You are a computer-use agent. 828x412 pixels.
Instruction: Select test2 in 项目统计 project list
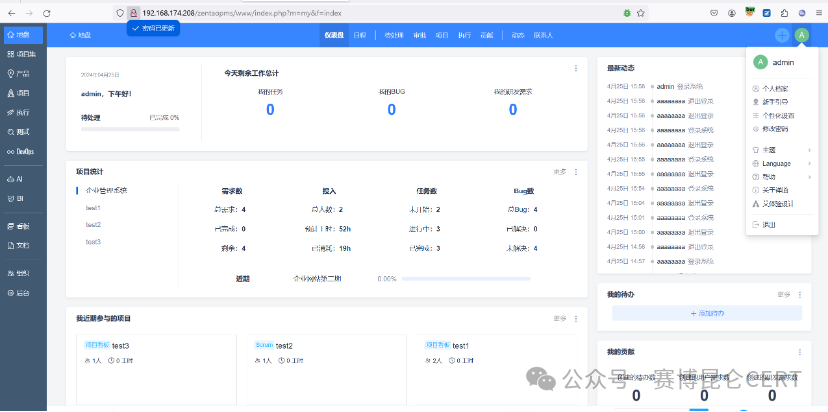point(93,224)
